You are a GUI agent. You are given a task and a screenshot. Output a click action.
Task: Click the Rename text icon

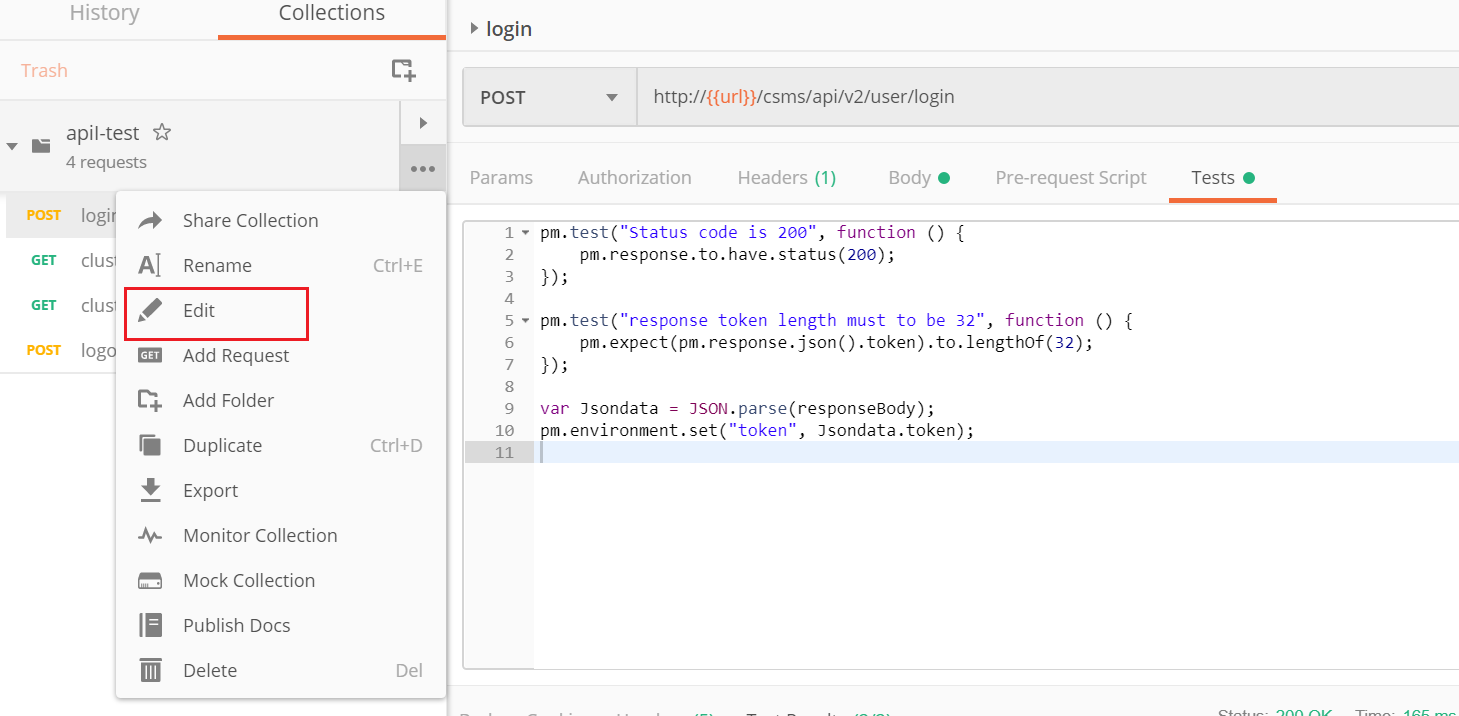pyautogui.click(x=150, y=266)
